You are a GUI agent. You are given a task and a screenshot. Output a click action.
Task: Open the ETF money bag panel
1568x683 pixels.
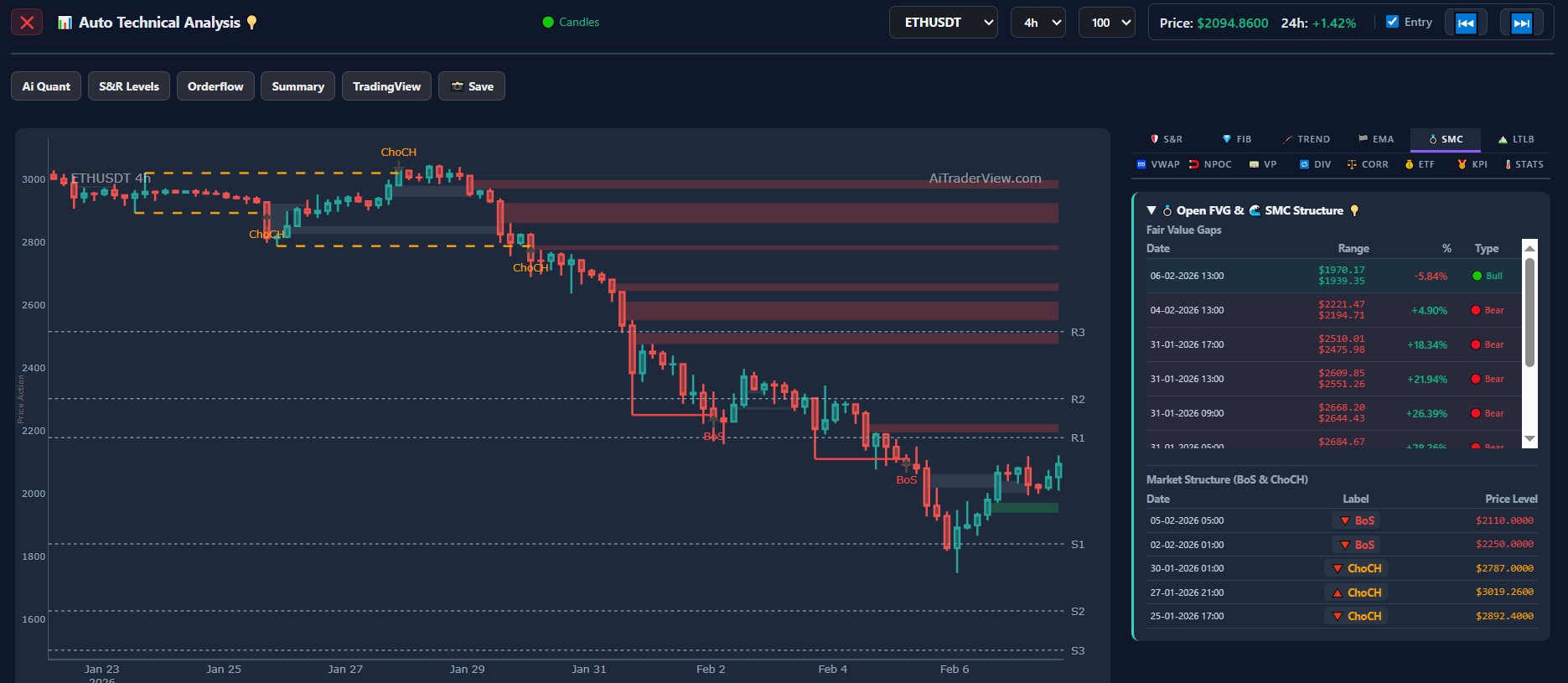click(x=1420, y=164)
